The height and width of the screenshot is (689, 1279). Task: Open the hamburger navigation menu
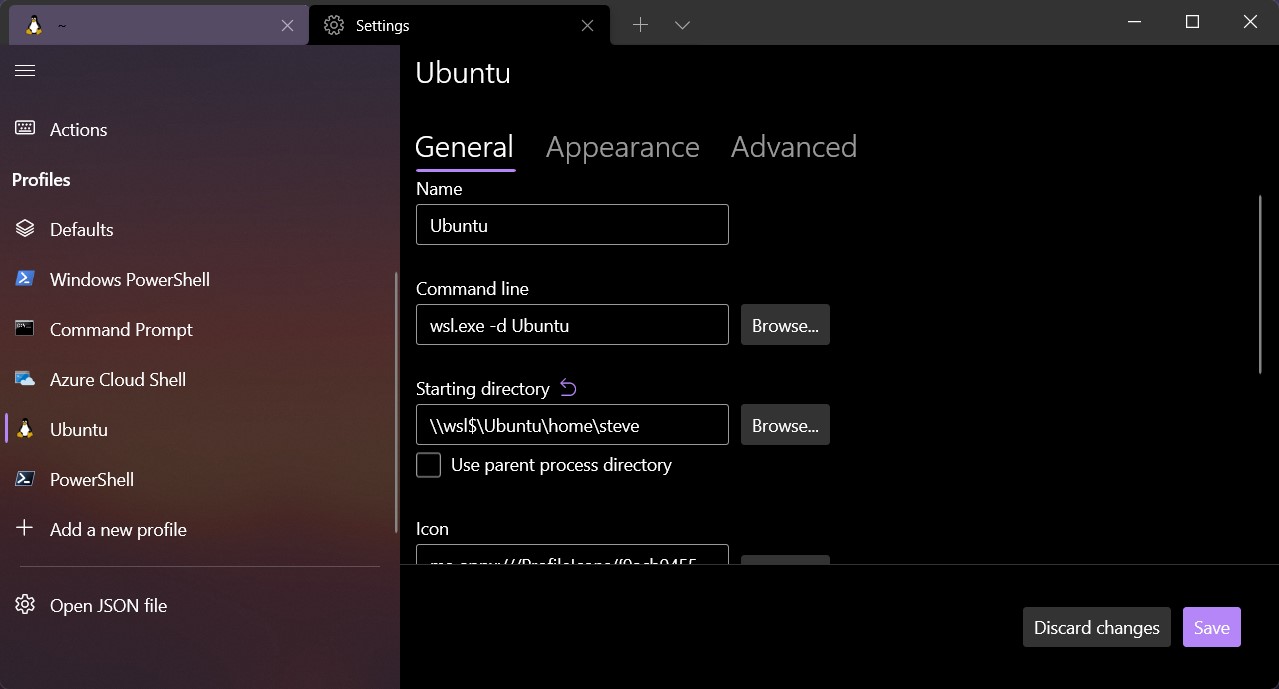[25, 70]
